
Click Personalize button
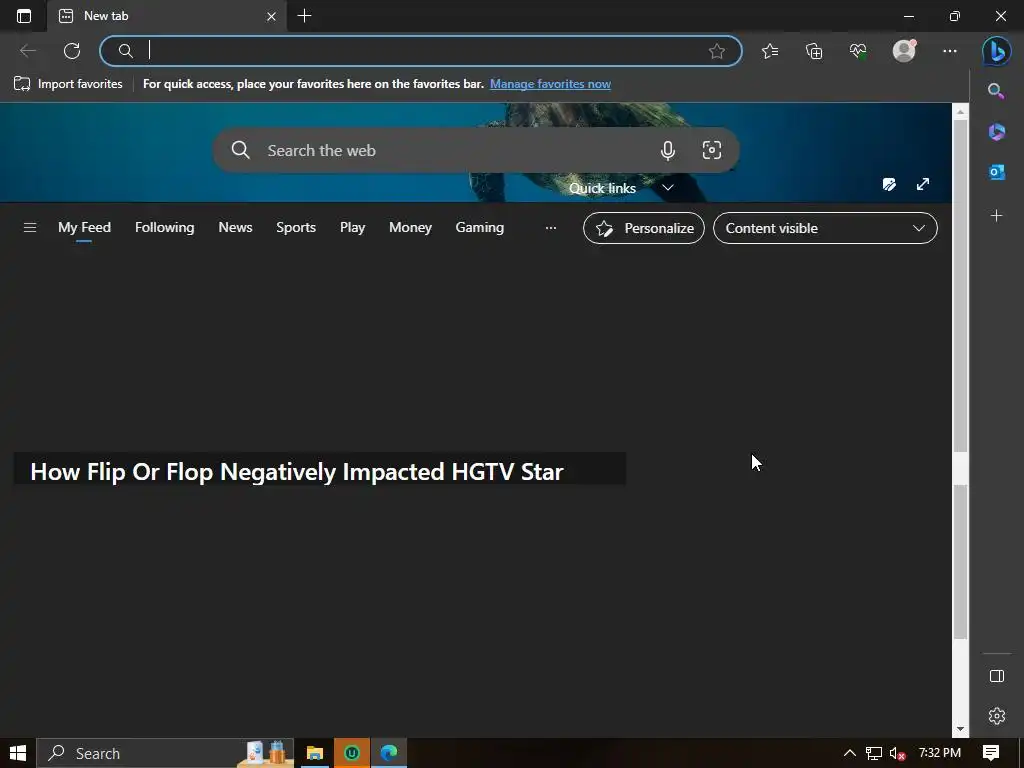click(644, 228)
